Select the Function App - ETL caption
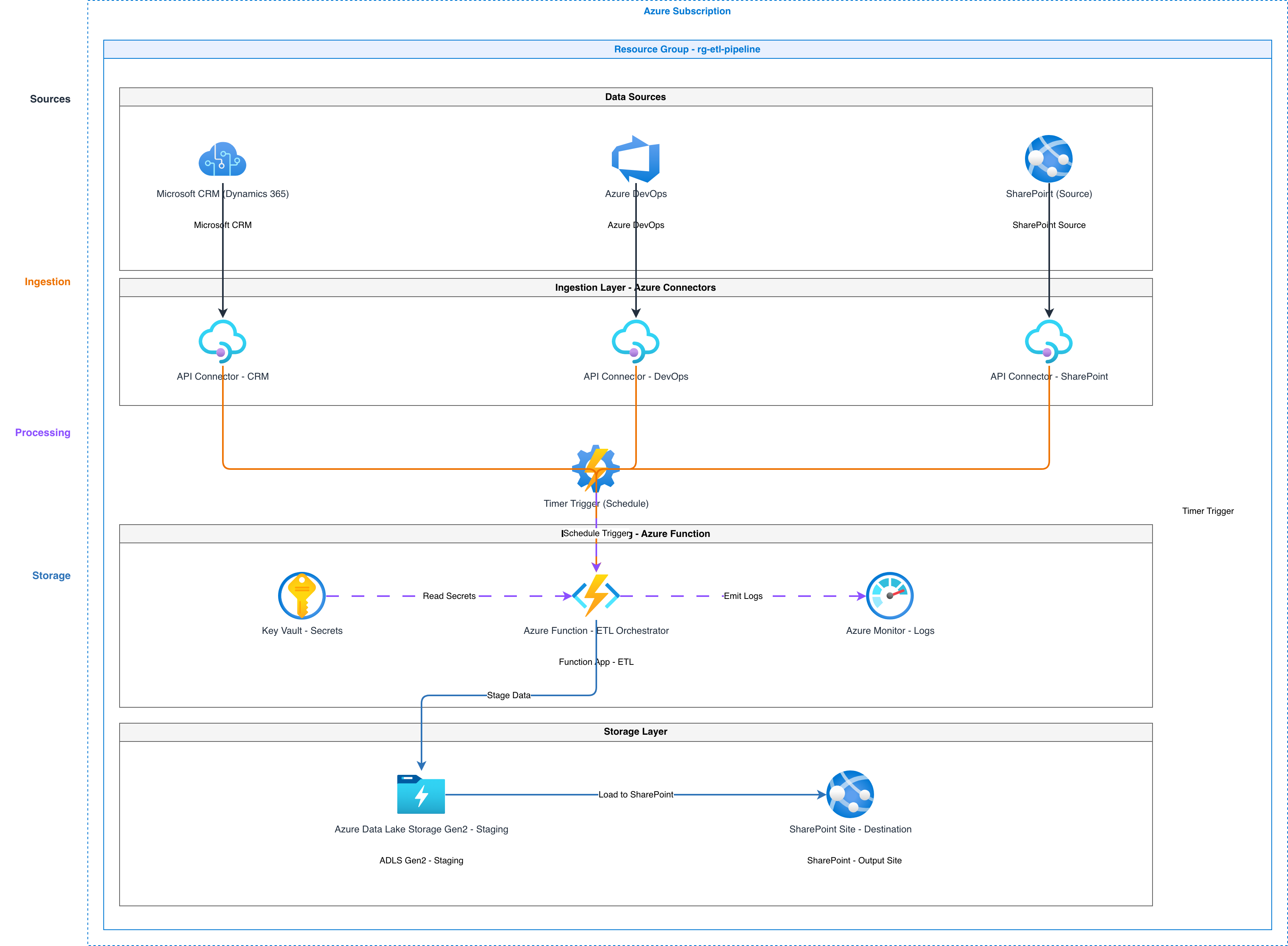 coord(596,662)
